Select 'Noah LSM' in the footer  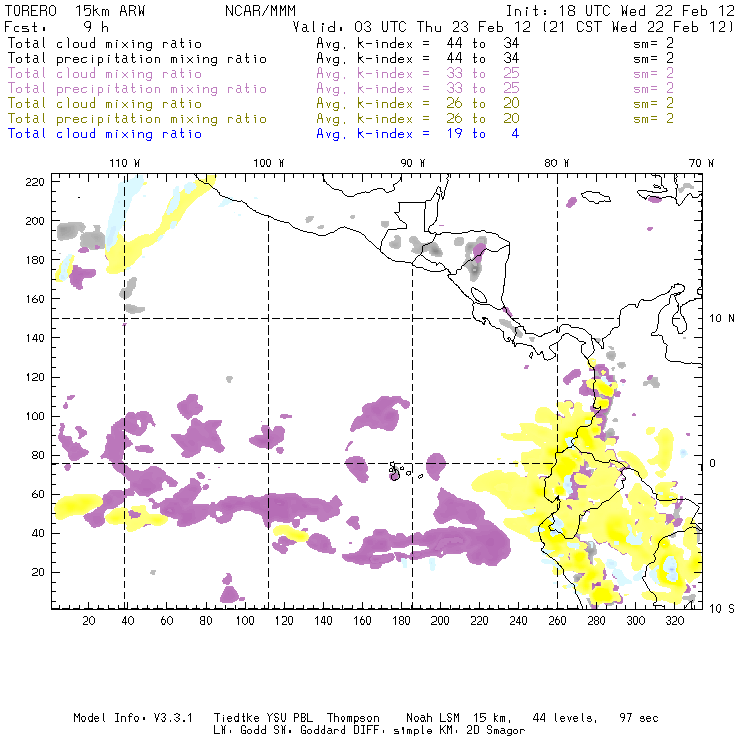(x=433, y=718)
